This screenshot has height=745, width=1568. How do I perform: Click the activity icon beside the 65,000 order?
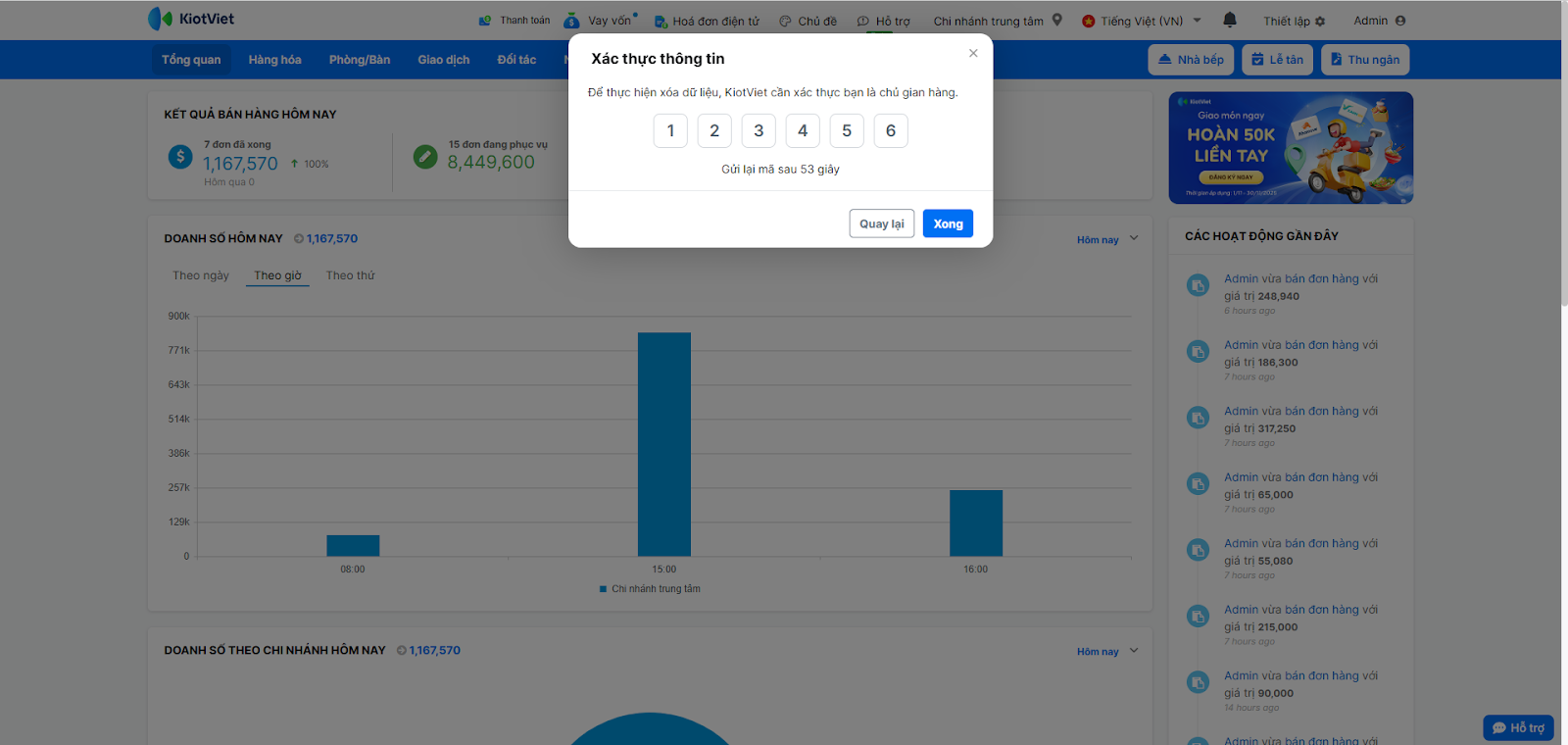click(1198, 483)
